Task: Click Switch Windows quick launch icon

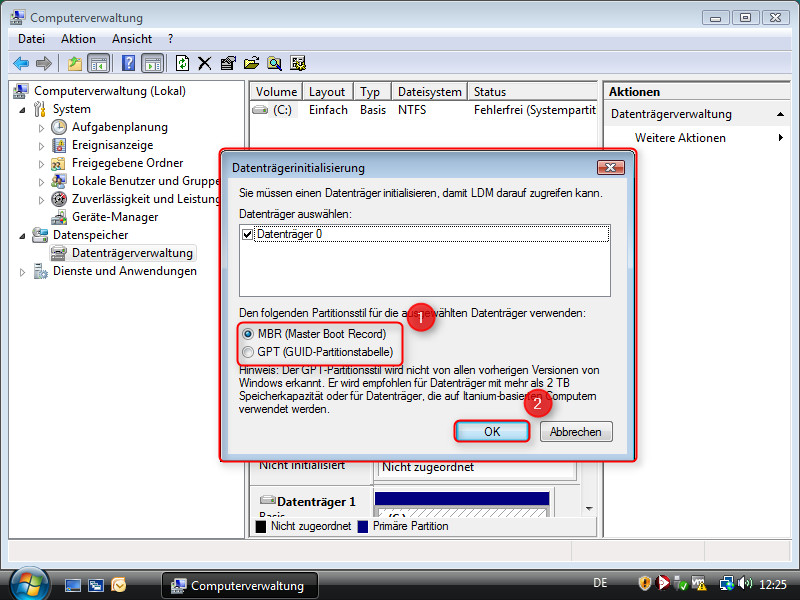Action: click(x=95, y=585)
